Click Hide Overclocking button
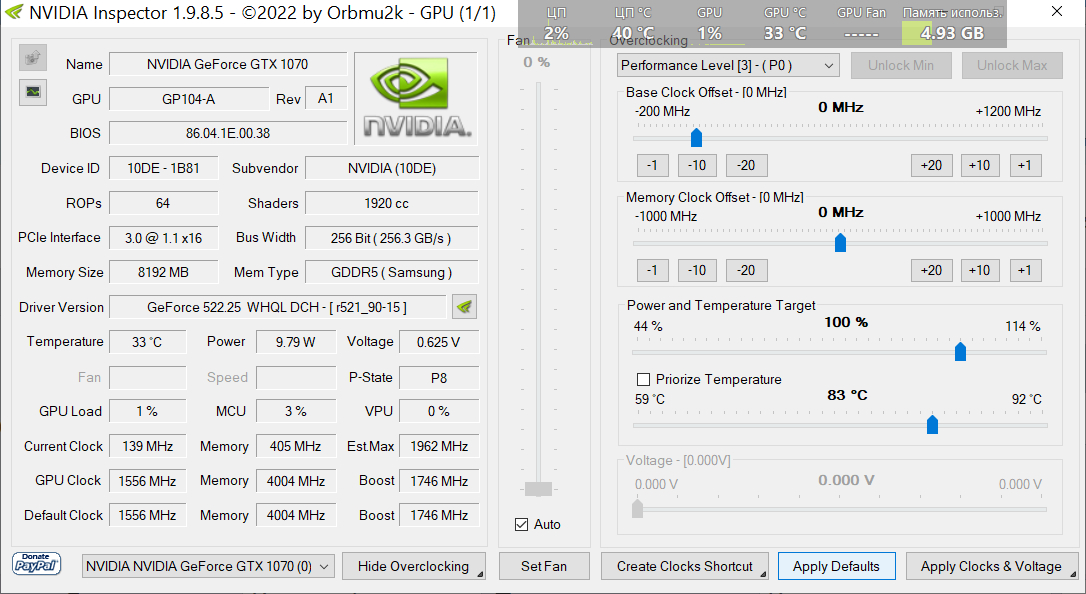1086x594 pixels. (x=413, y=566)
